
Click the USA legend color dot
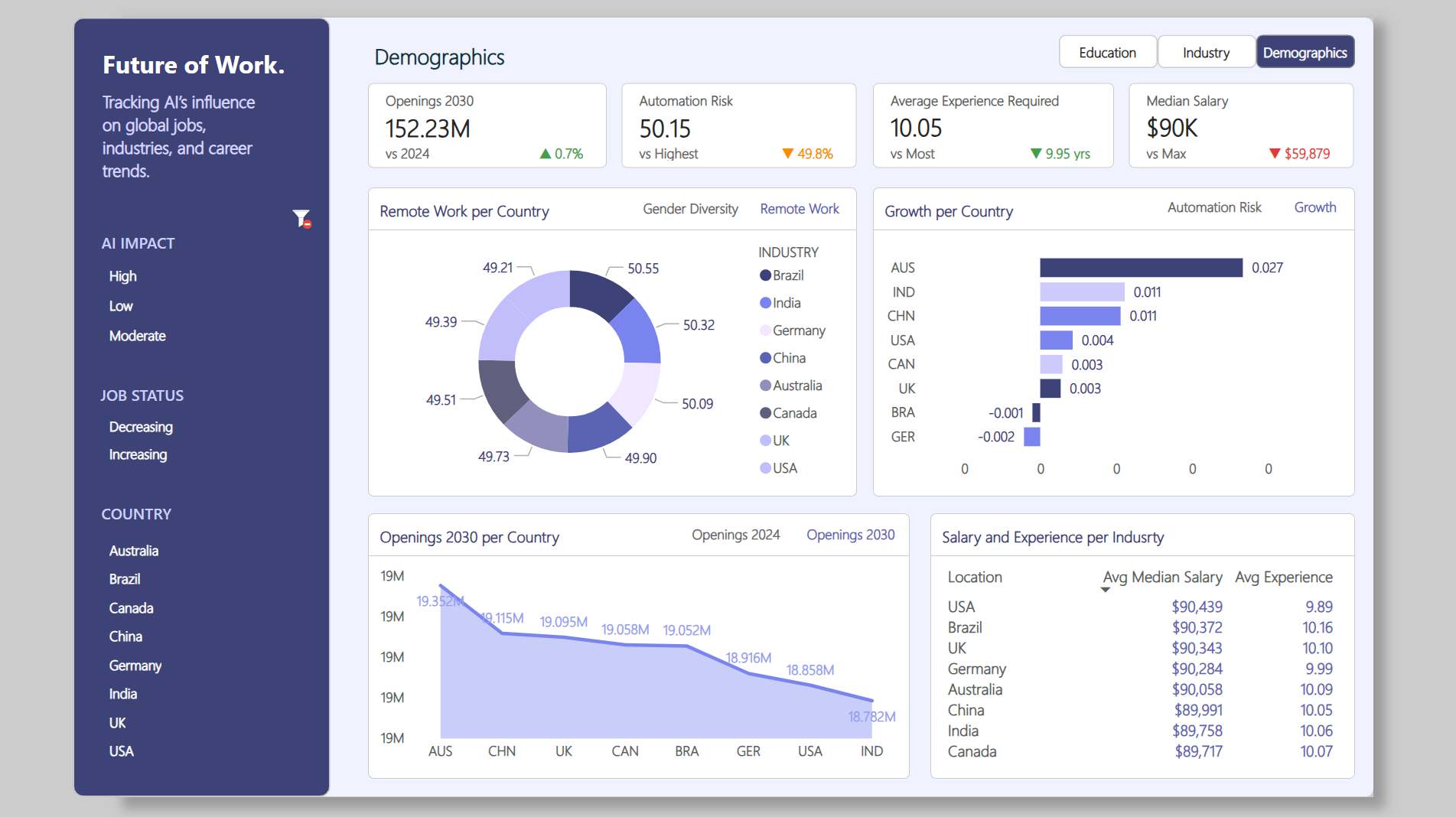tap(765, 468)
